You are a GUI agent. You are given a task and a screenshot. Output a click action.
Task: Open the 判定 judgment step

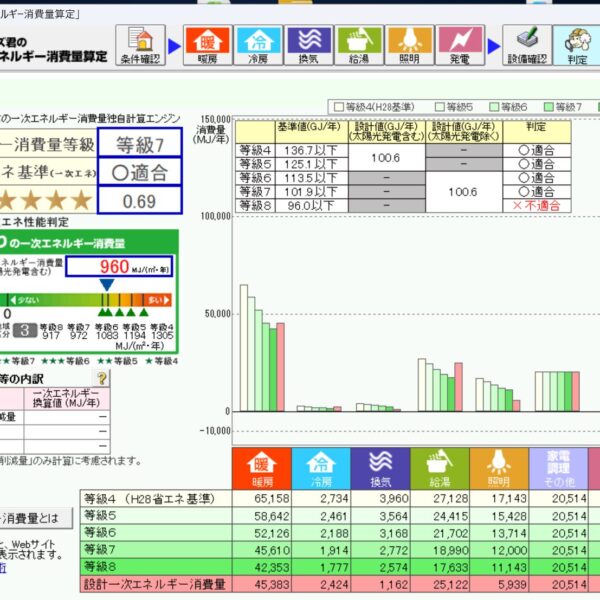[x=576, y=45]
